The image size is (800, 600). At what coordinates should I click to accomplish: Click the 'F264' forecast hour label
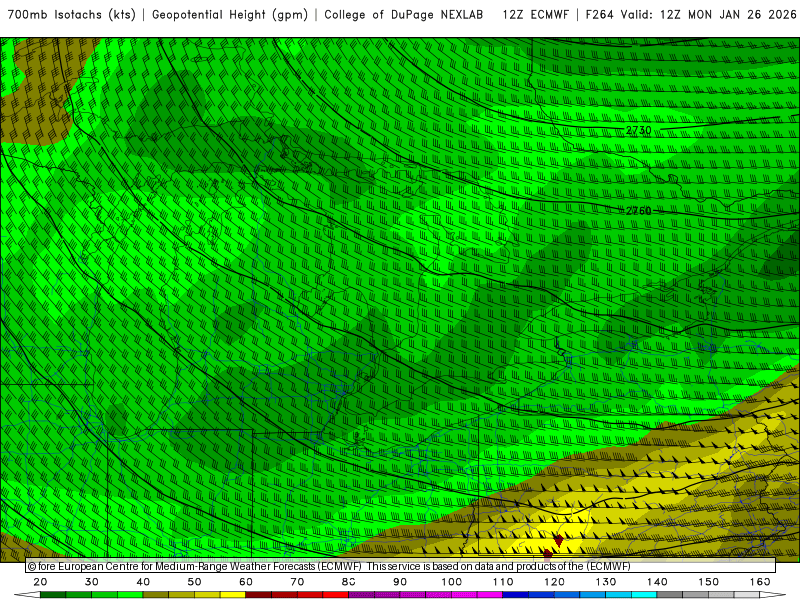tap(599, 15)
